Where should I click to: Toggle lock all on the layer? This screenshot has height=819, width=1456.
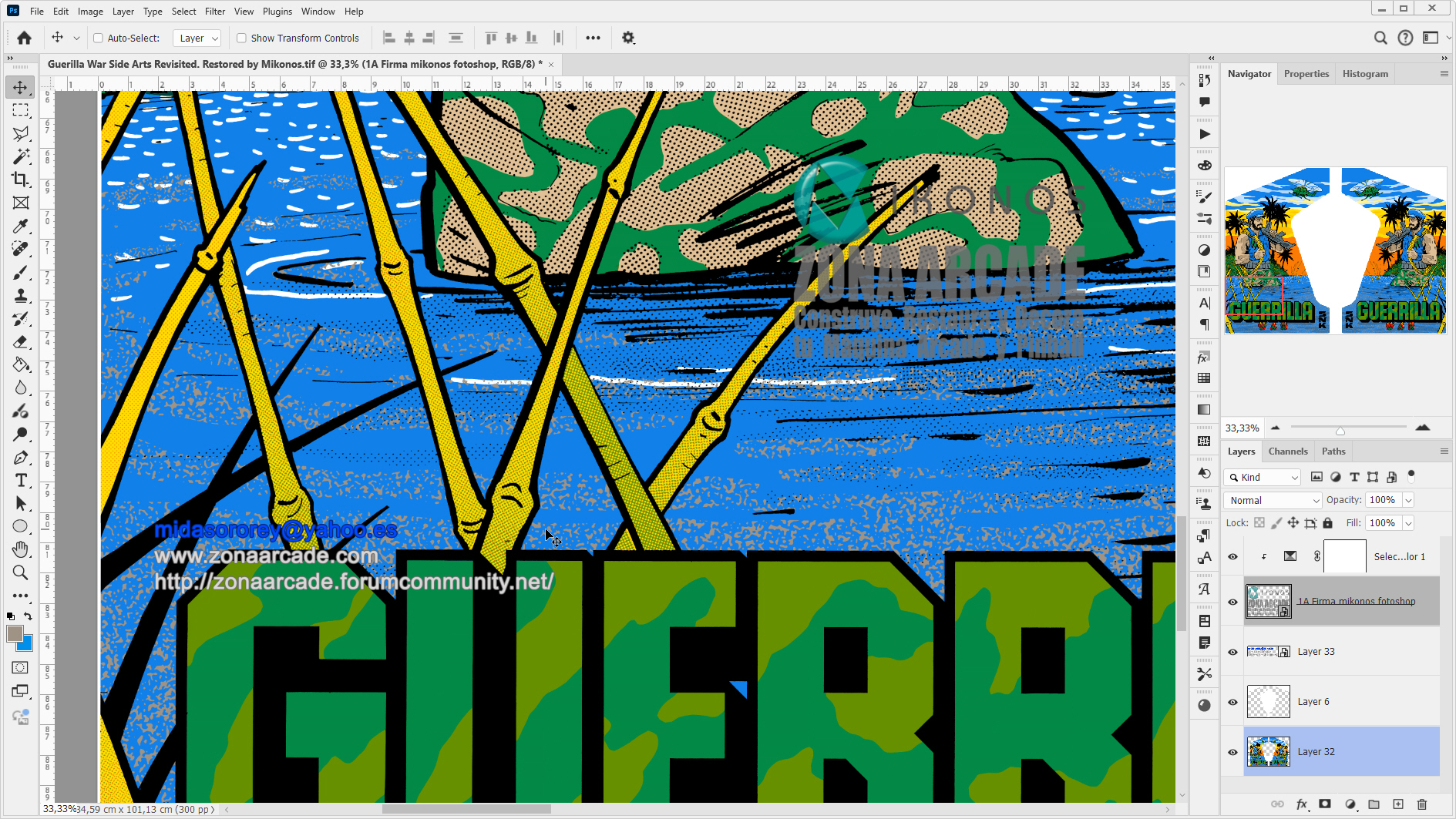pos(1327,523)
